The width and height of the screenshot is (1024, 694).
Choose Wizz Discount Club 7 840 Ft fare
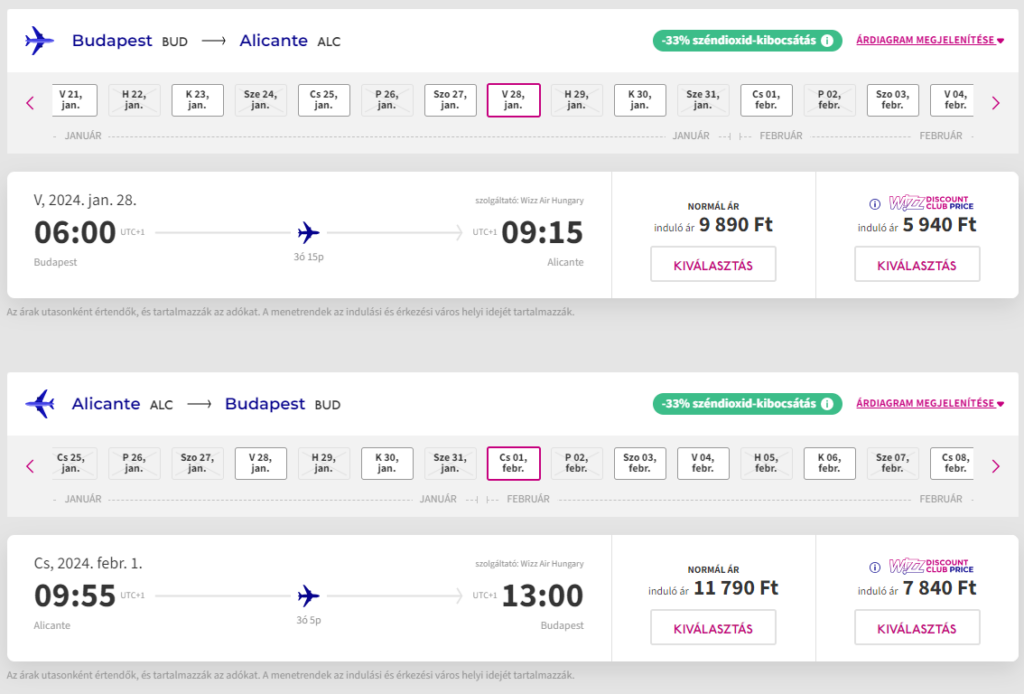point(916,628)
